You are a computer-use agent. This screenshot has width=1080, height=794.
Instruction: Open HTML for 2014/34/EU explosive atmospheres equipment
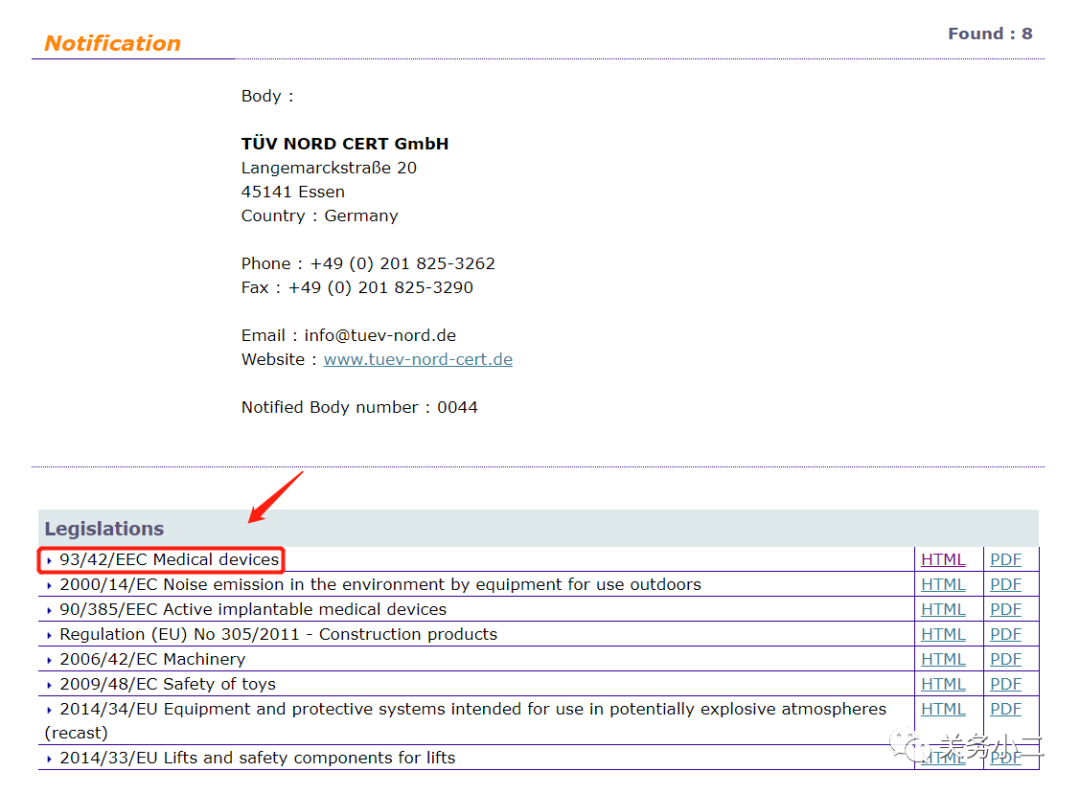pos(943,709)
